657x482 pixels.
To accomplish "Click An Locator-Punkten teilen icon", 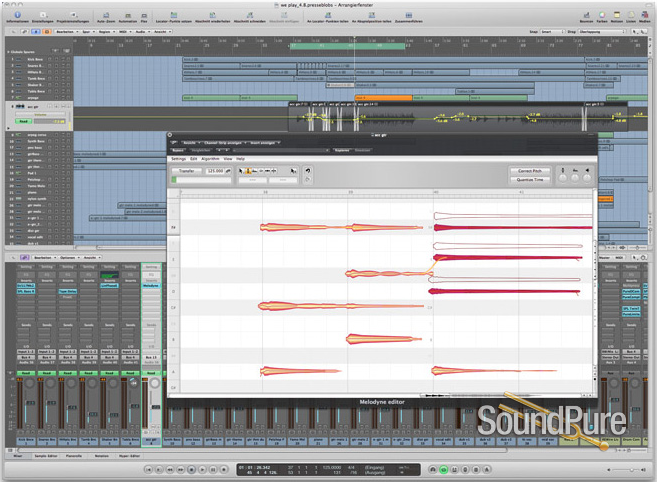I will click(x=328, y=15).
